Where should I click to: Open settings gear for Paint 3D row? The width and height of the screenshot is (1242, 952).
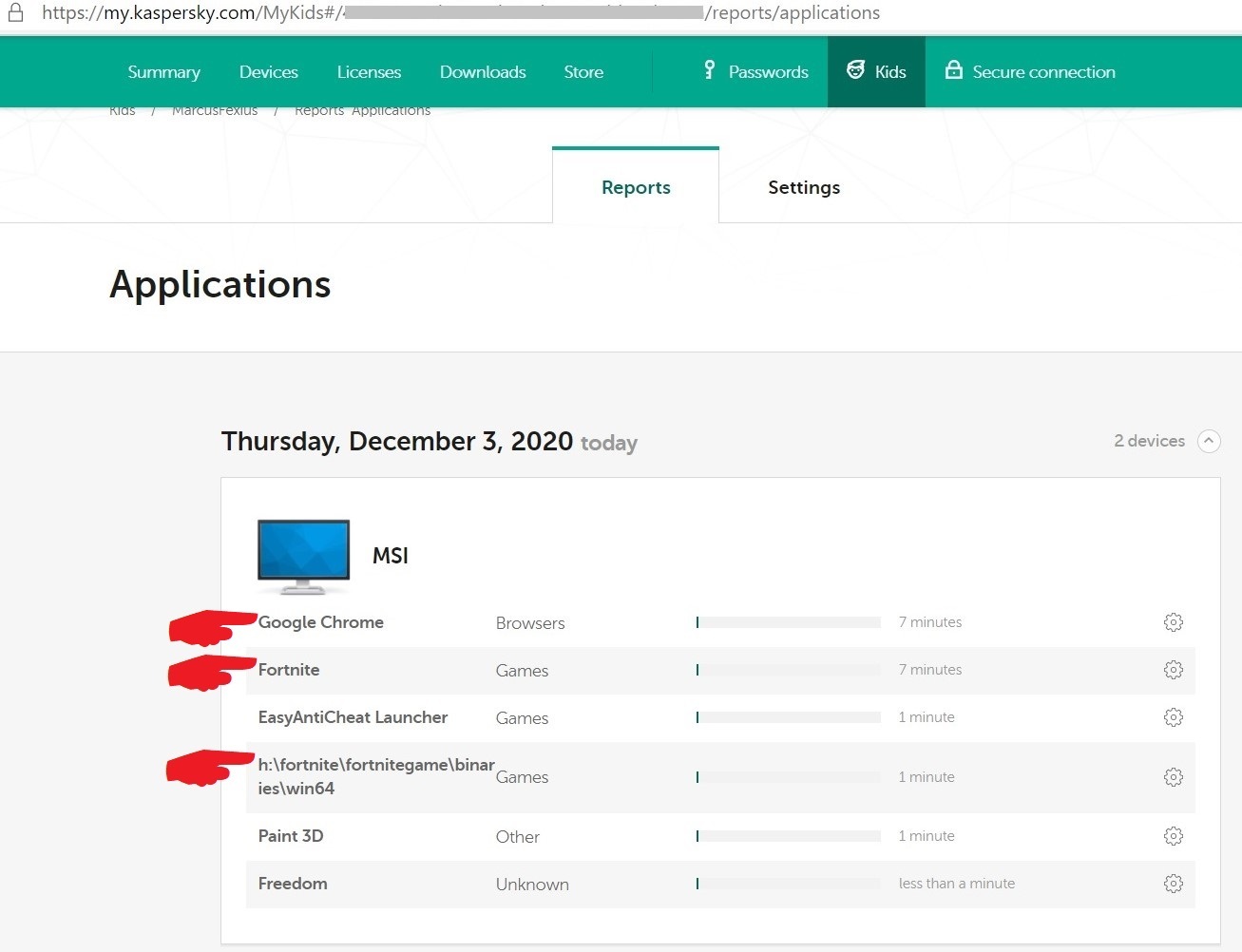coord(1174,836)
